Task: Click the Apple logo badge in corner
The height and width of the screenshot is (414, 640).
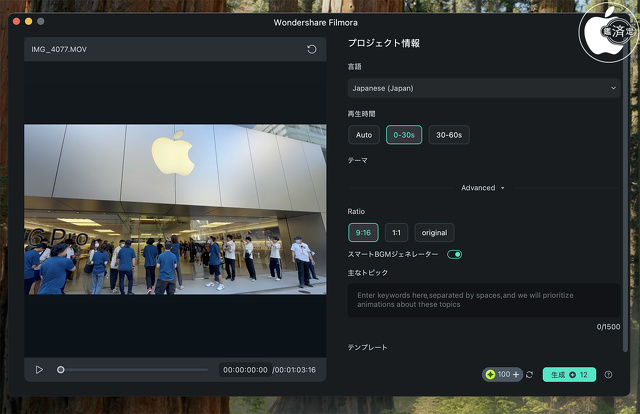Action: coord(607,28)
